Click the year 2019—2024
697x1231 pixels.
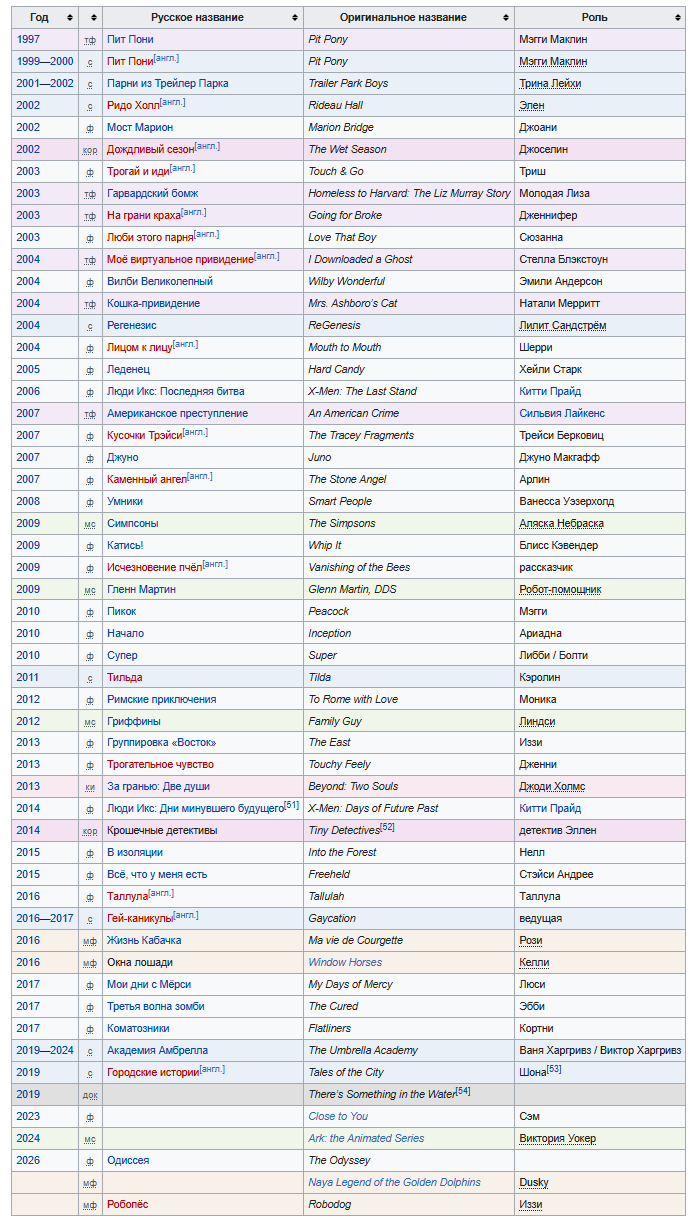[45, 1051]
